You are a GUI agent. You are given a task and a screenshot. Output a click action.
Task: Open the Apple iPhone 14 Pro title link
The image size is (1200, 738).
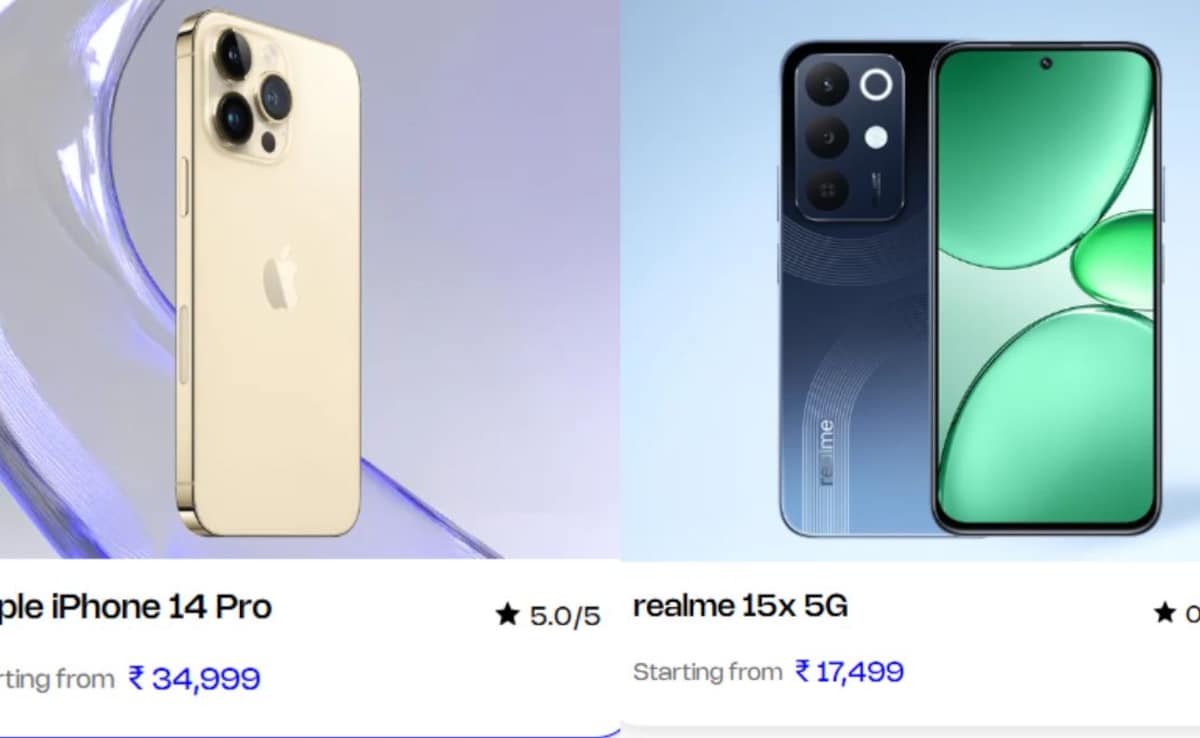pyautogui.click(x=136, y=607)
